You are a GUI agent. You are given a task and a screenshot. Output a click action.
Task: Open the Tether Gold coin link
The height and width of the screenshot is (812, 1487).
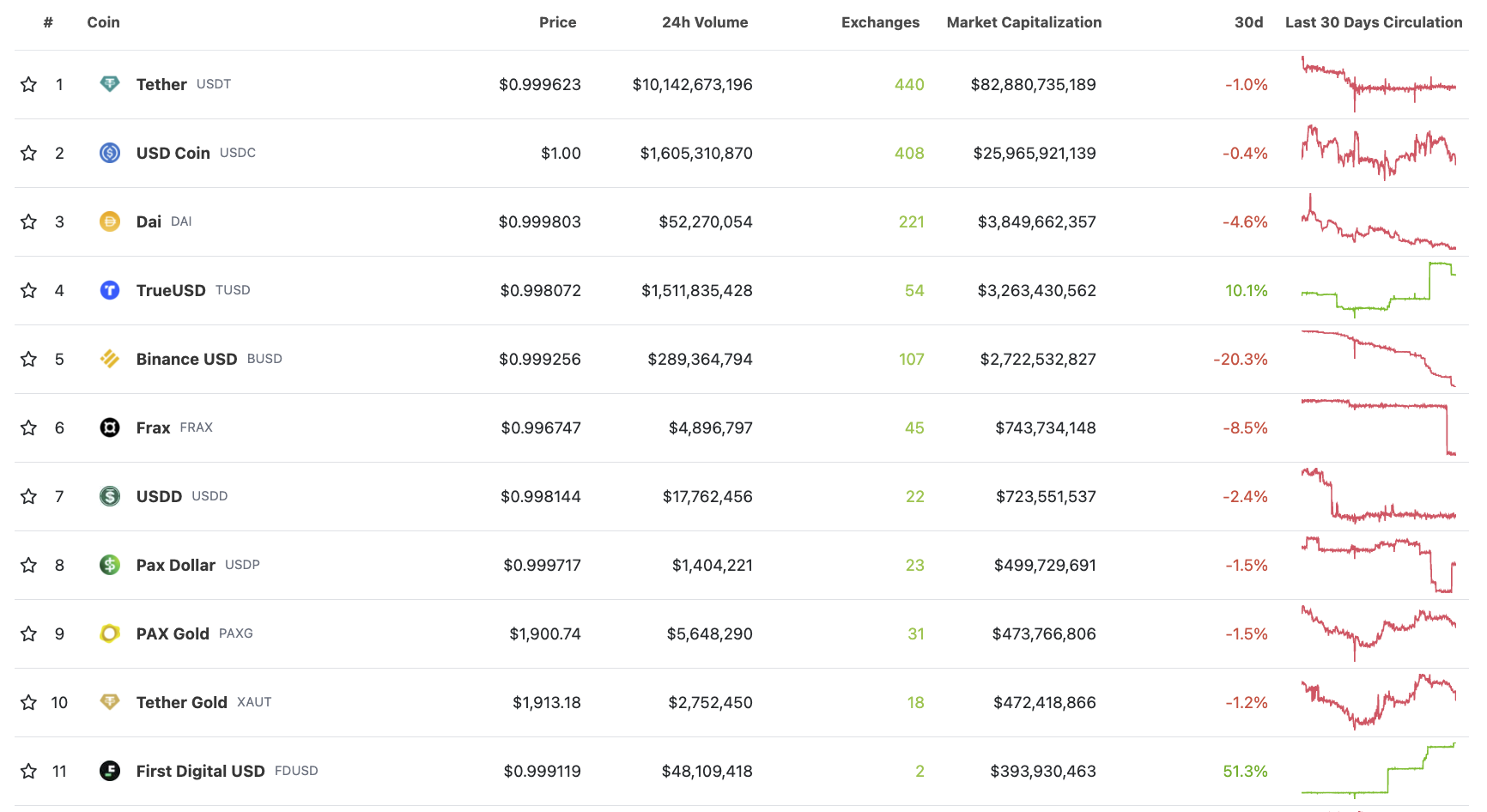(x=182, y=702)
